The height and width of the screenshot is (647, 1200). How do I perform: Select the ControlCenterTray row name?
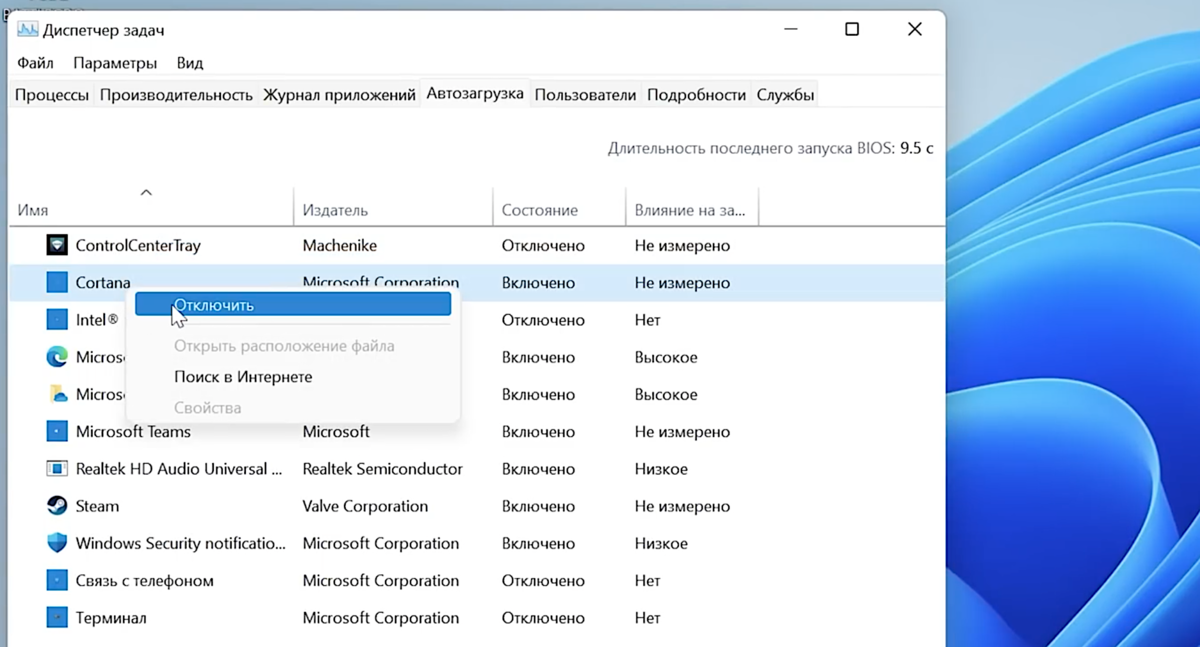138,246
